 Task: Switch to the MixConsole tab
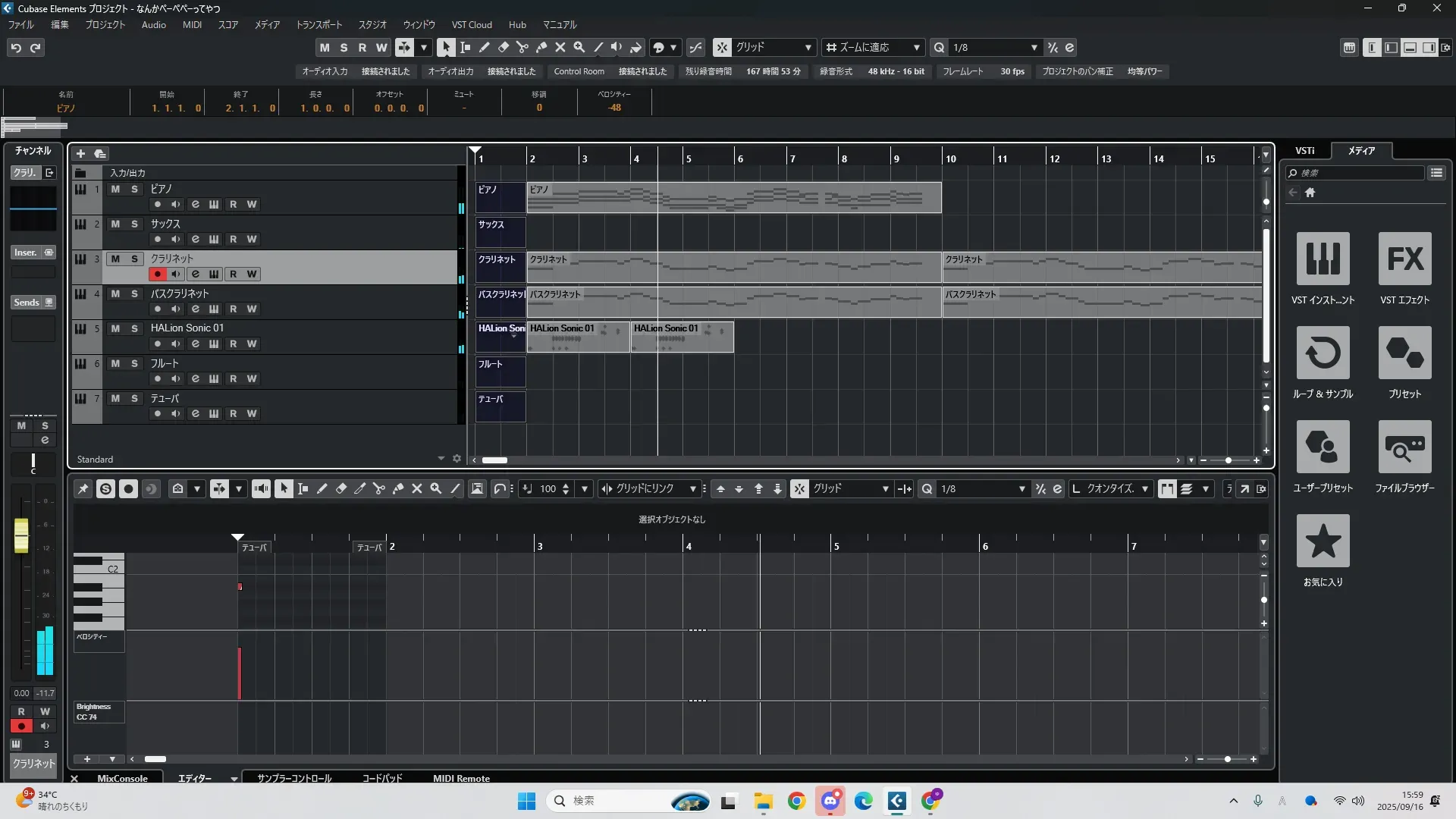click(x=122, y=778)
